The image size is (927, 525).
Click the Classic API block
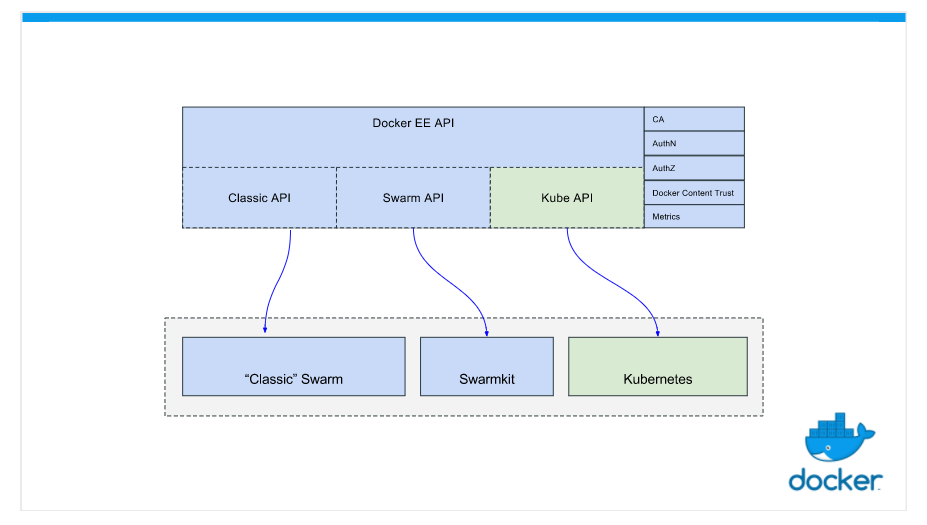coord(260,197)
